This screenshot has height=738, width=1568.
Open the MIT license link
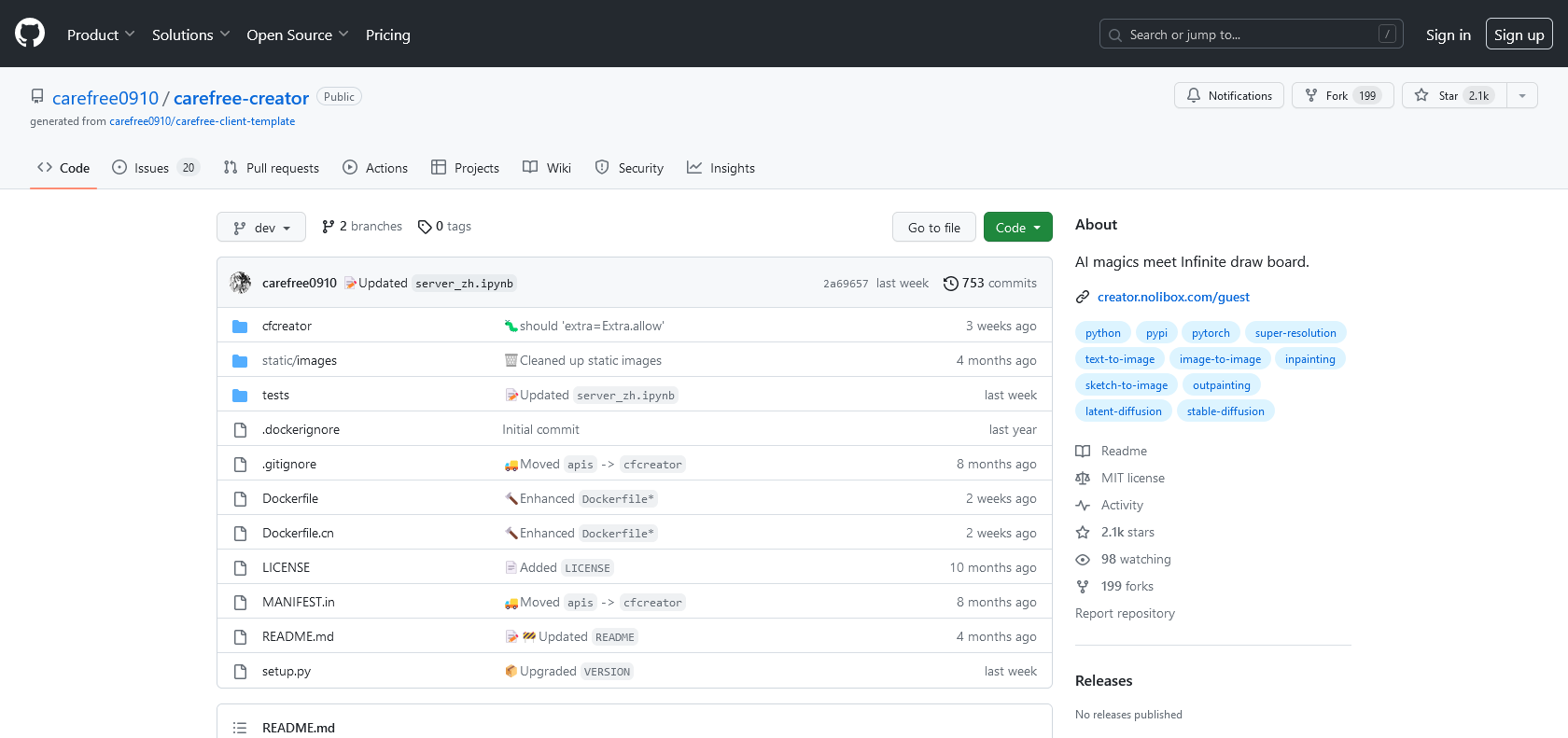1120,478
